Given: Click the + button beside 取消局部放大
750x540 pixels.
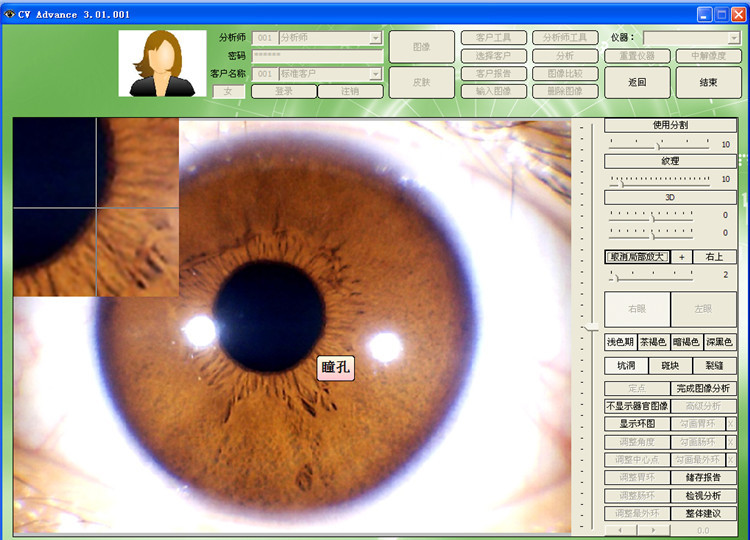Looking at the screenshot, I should point(682,257).
